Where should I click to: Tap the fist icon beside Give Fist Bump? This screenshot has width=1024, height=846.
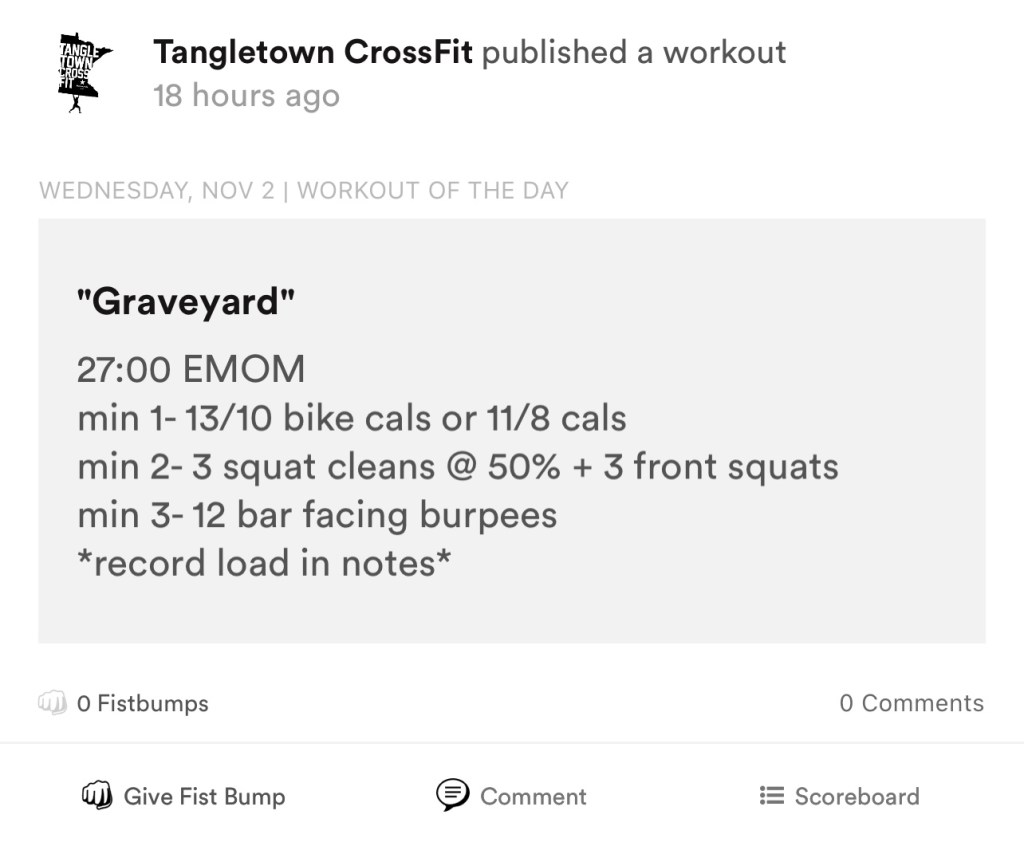click(x=96, y=796)
